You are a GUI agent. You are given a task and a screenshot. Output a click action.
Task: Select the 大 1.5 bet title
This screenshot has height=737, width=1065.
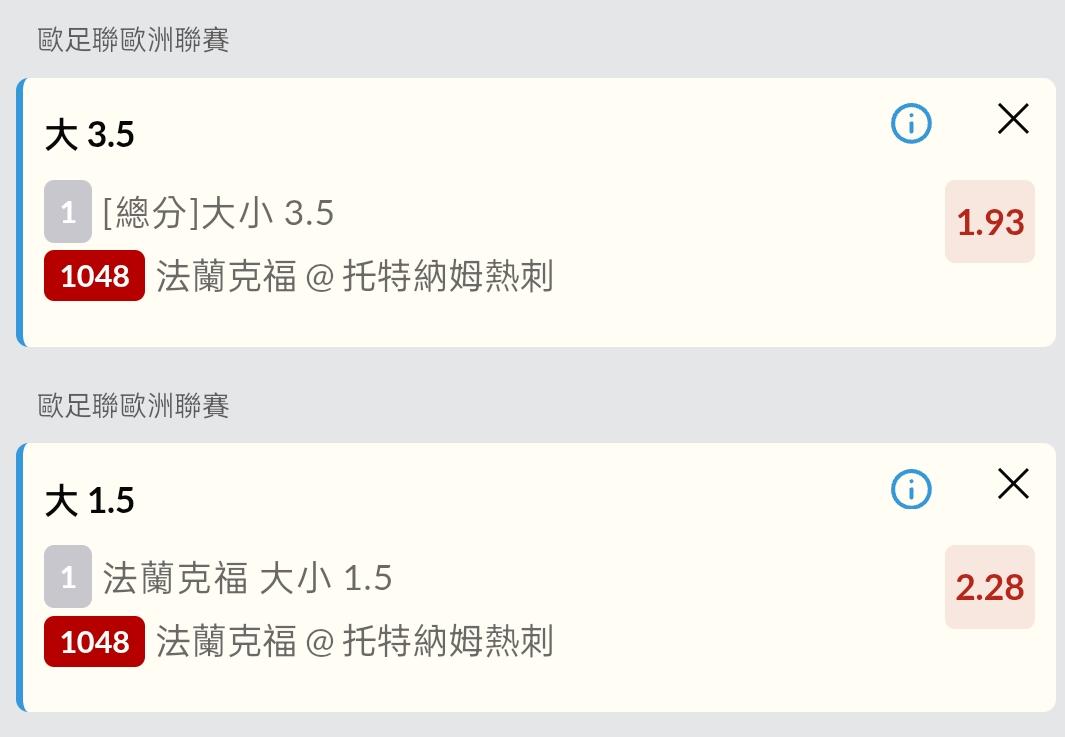[90, 500]
